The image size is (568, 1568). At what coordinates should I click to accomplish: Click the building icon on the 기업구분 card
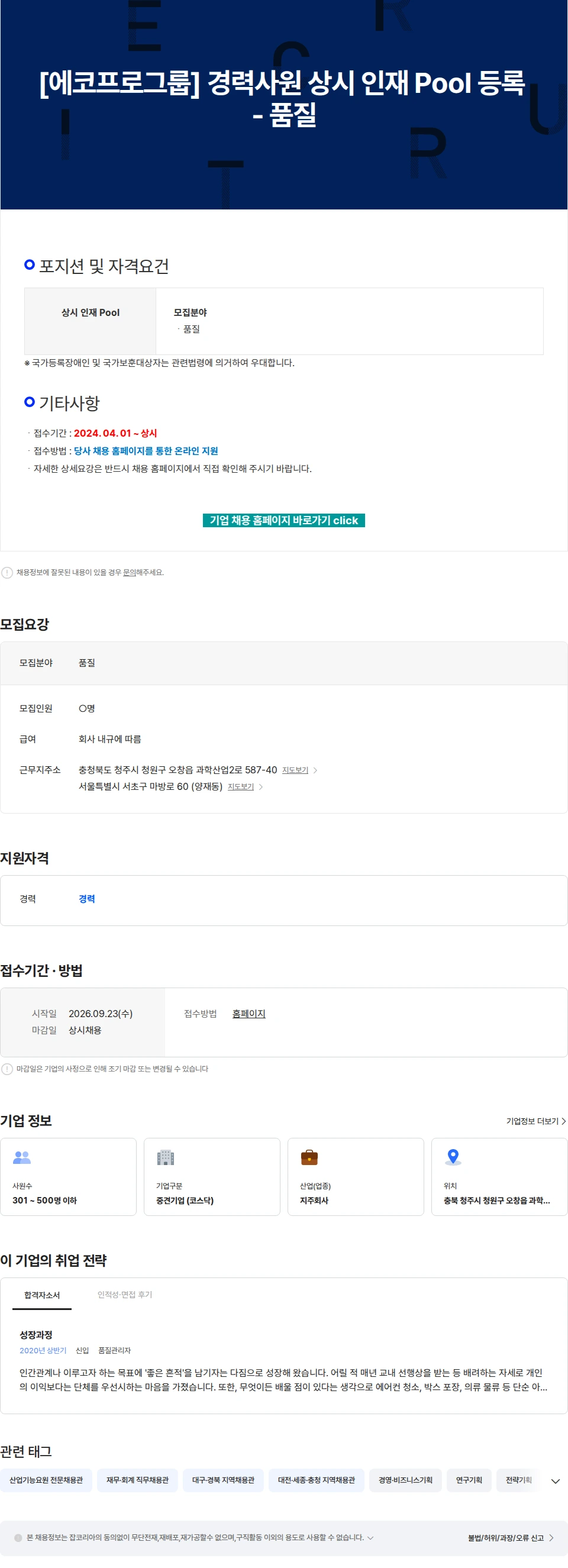(x=166, y=1157)
